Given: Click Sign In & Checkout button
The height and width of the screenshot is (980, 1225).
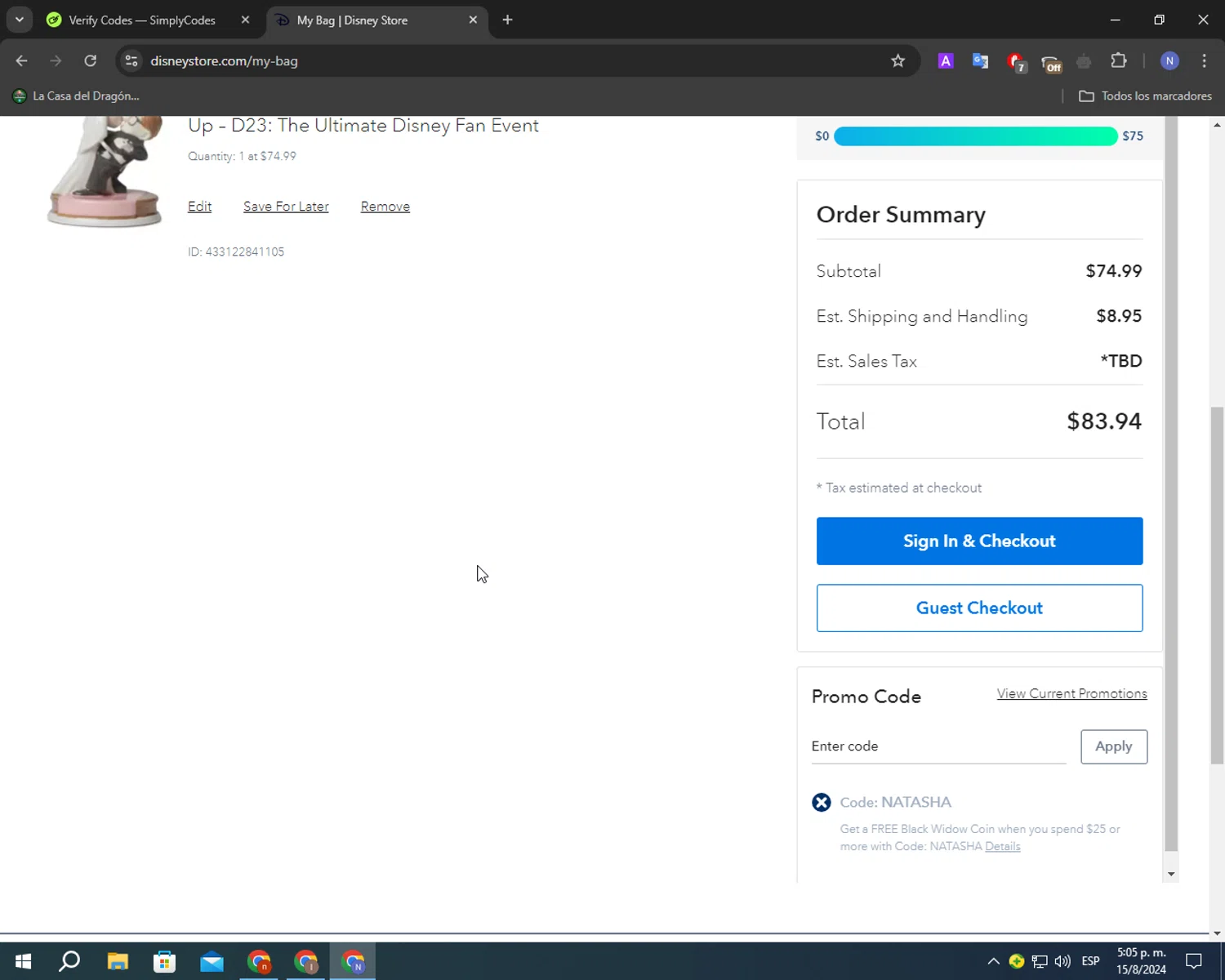Looking at the screenshot, I should pos(979,541).
